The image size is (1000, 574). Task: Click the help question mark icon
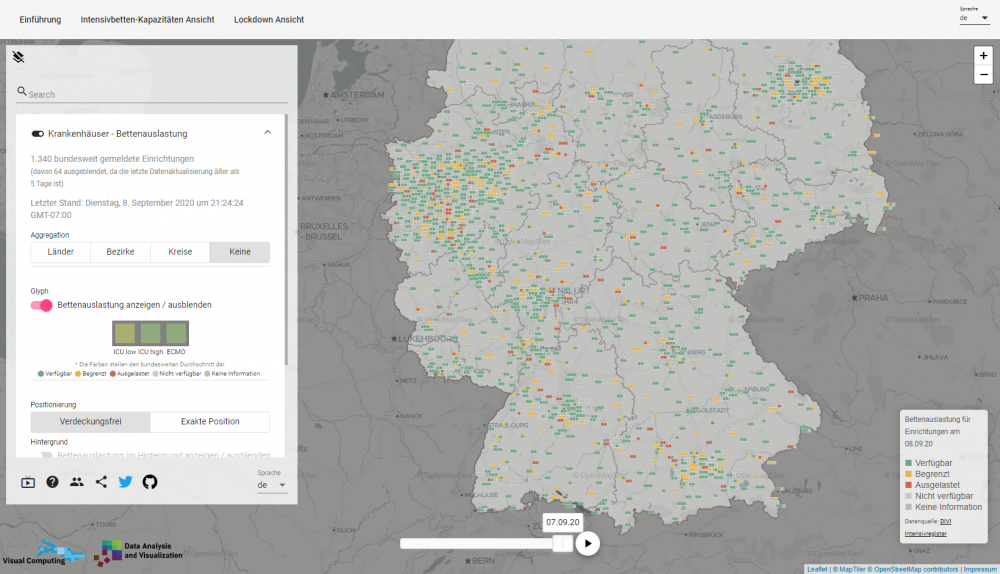pos(52,482)
